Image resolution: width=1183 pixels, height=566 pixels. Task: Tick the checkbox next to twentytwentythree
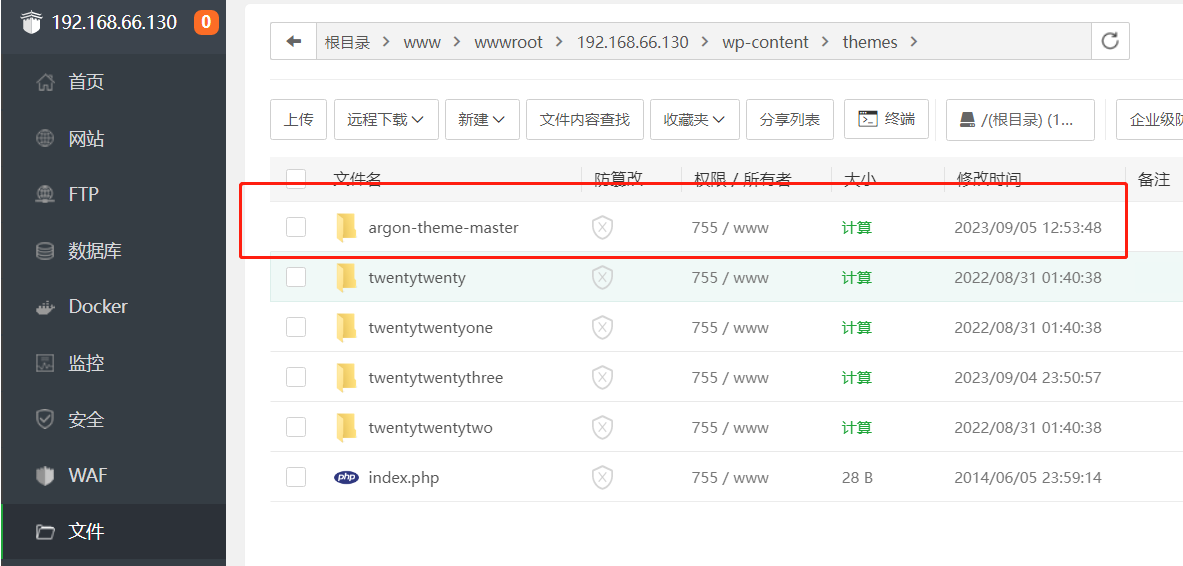pos(296,378)
